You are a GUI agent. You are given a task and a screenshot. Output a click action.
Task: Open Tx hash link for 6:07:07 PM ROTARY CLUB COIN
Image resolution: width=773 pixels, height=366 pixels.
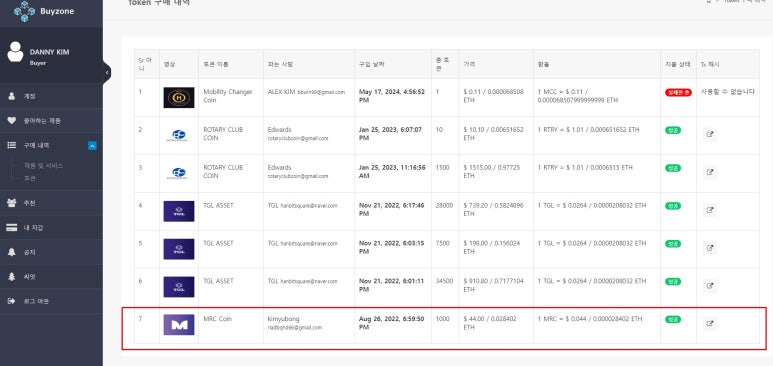tap(710, 134)
